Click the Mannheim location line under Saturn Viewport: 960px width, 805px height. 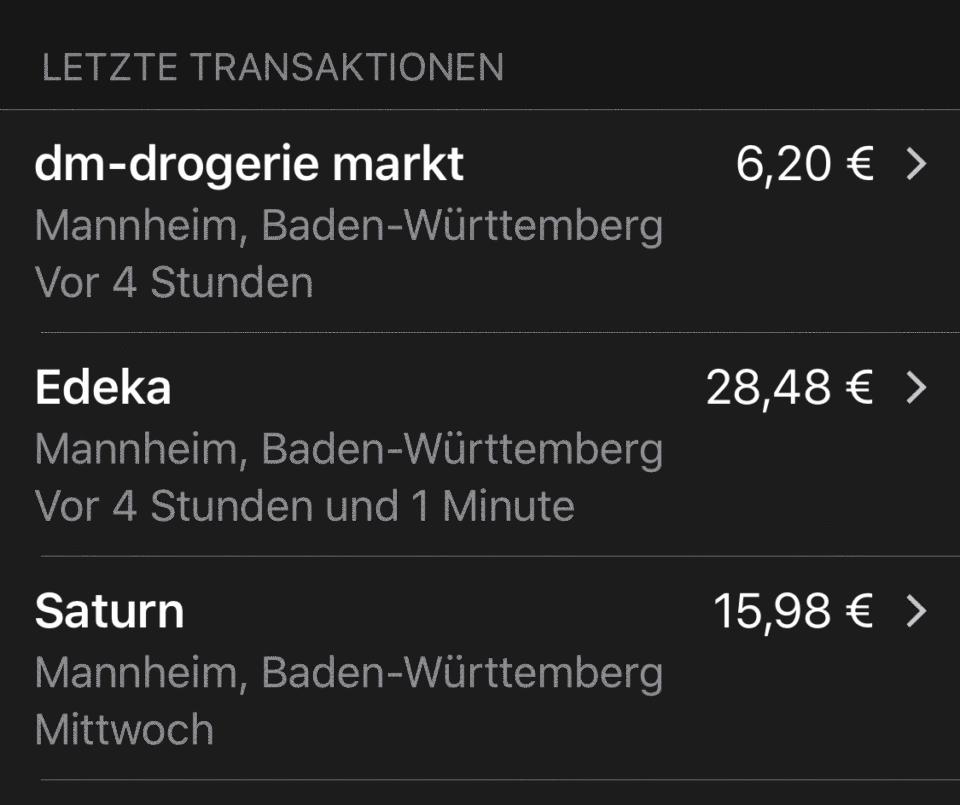(x=349, y=674)
